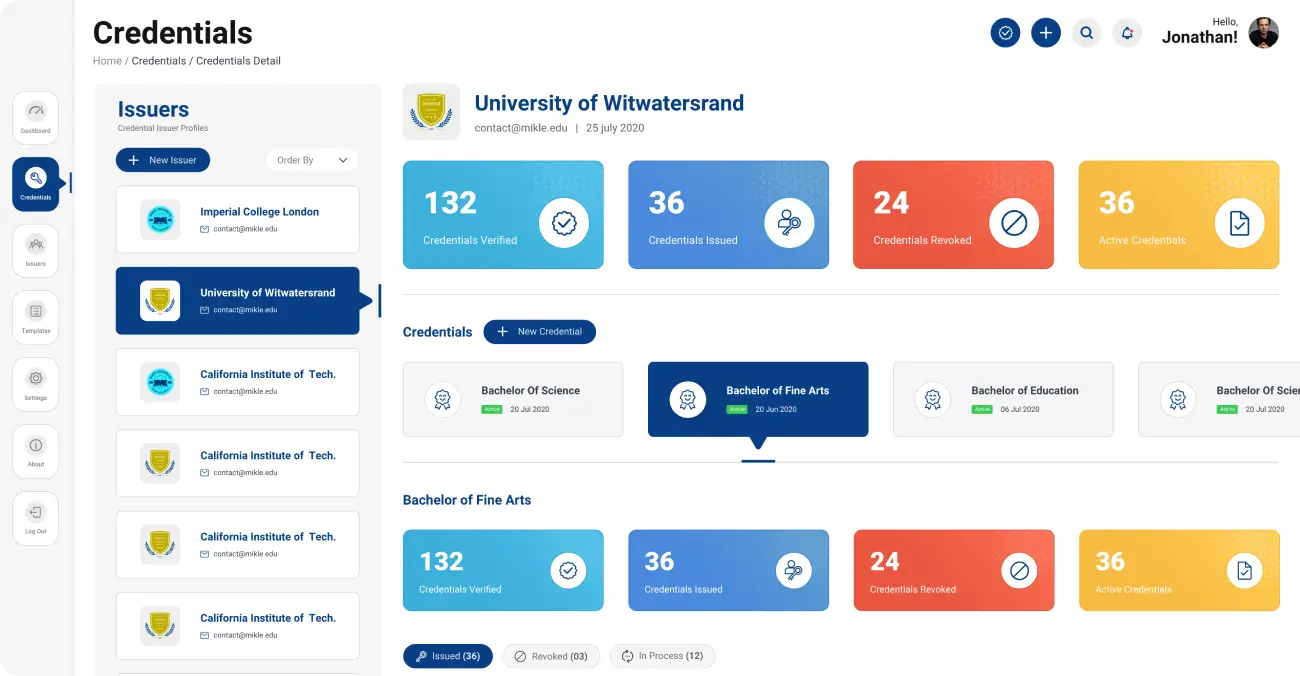Image resolution: width=1300 pixels, height=676 pixels.
Task: Open notifications bell icon
Action: pyautogui.click(x=1127, y=33)
